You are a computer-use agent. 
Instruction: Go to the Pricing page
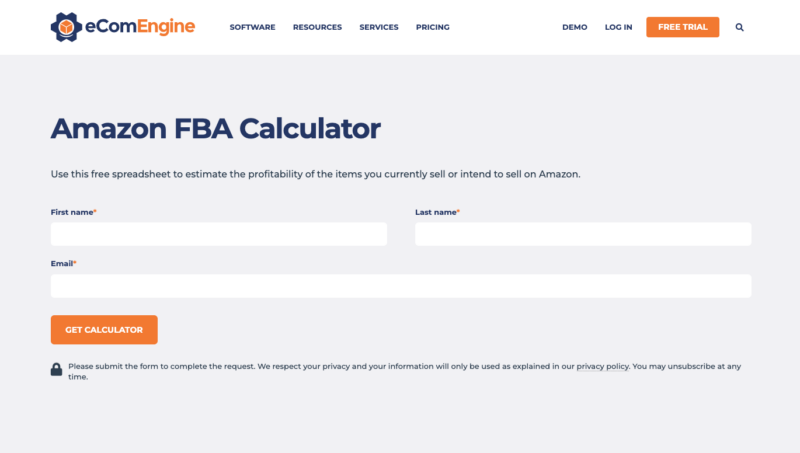[x=433, y=27]
